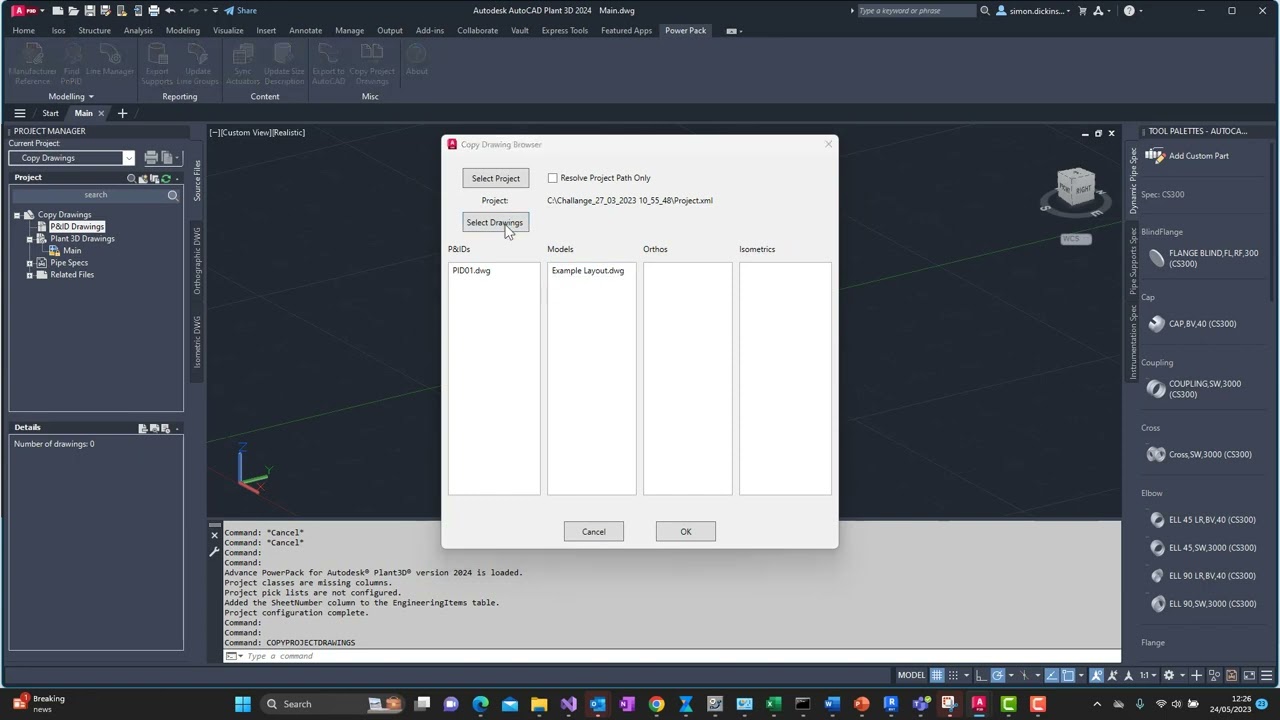This screenshot has height=720, width=1280.
Task: Toggle grid display in status bar
Action: [937, 675]
